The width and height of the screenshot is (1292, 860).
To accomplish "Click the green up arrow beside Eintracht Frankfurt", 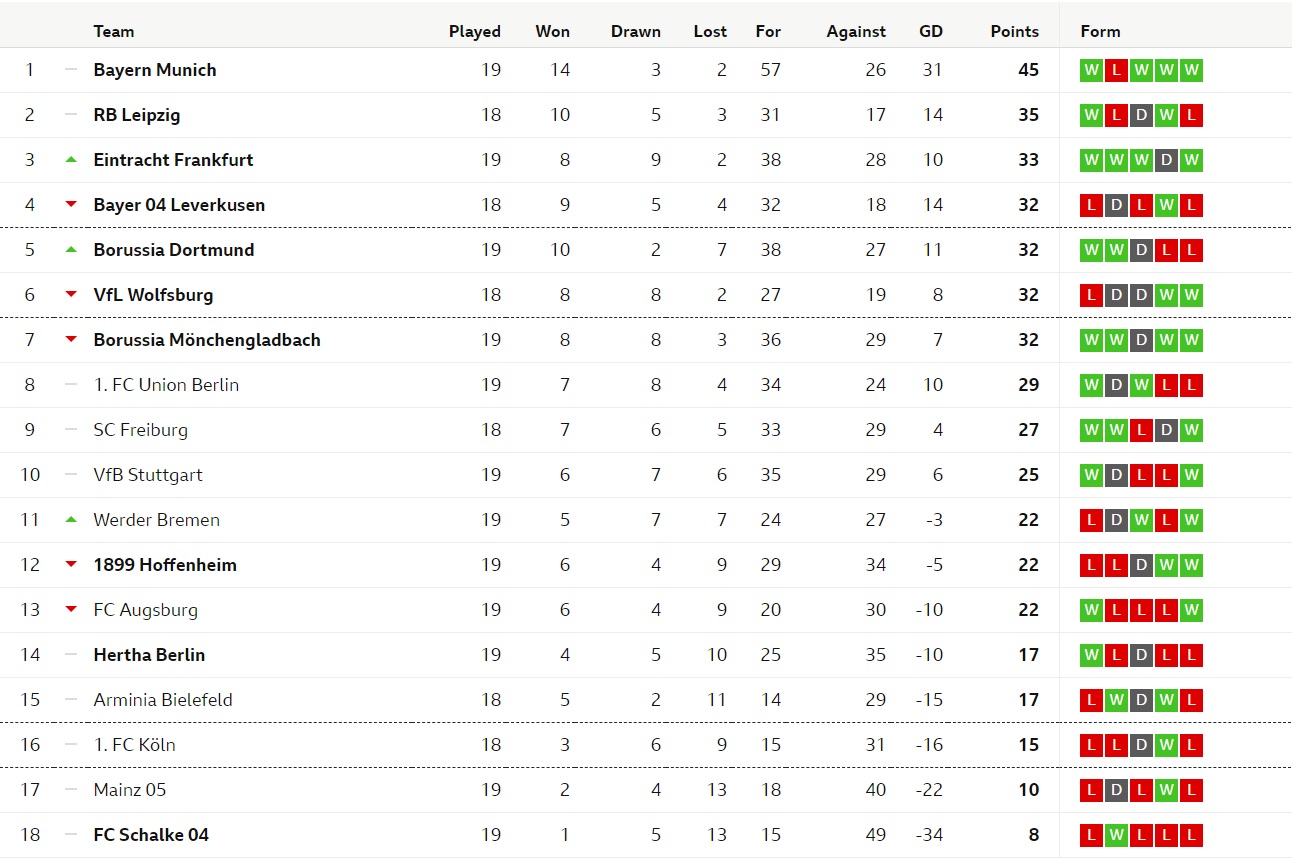I will pyautogui.click(x=71, y=159).
